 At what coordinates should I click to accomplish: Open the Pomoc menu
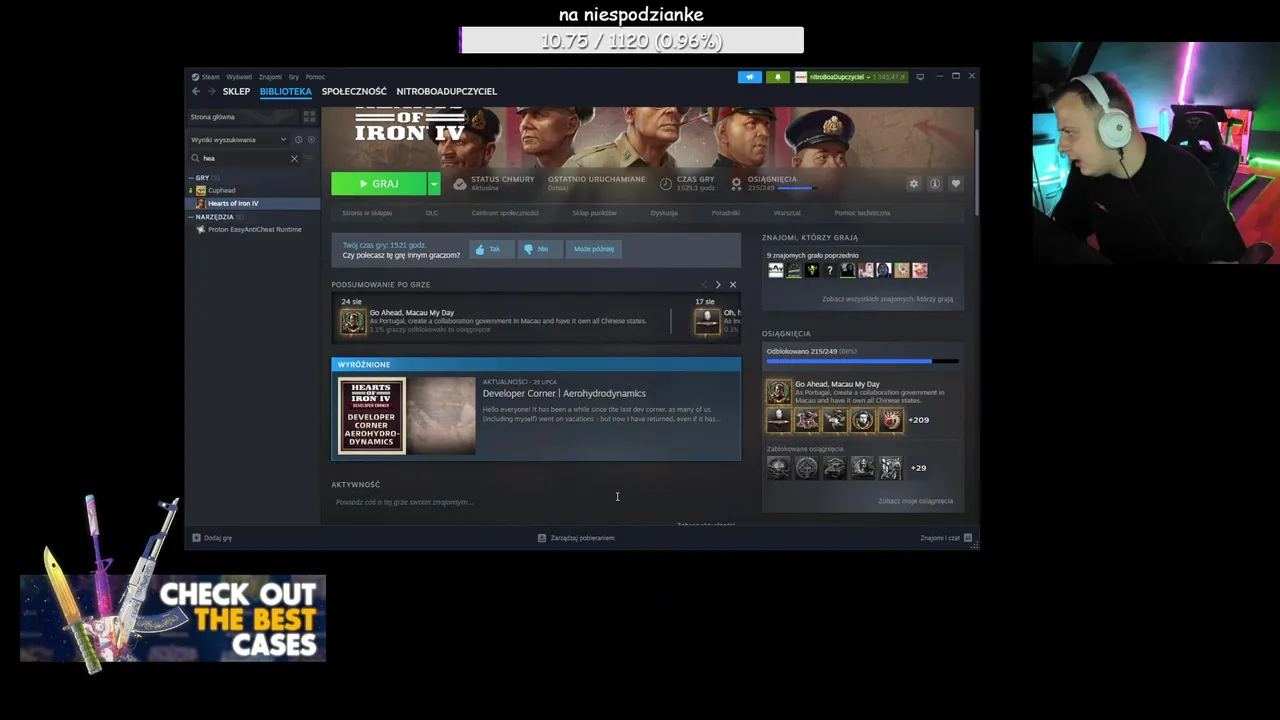point(315,77)
